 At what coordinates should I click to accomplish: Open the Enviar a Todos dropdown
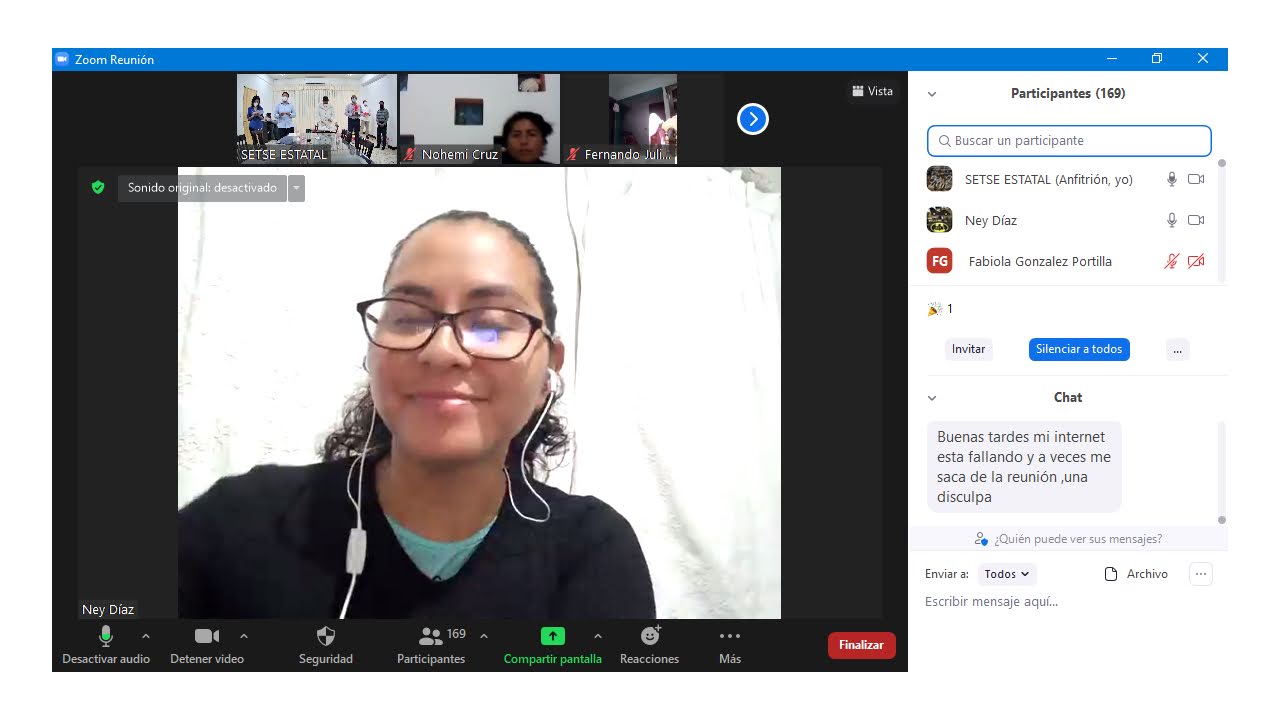[x=1007, y=574]
